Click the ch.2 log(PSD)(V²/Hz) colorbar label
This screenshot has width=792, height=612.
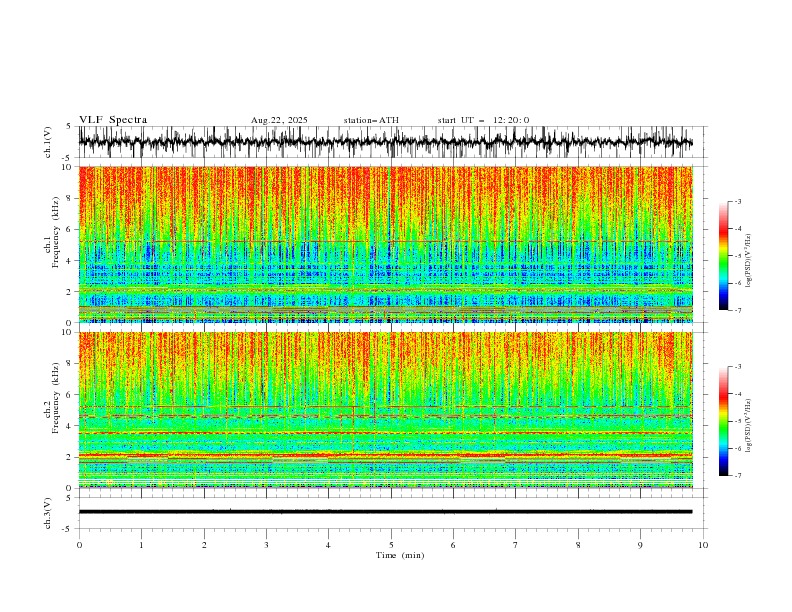[x=749, y=426]
